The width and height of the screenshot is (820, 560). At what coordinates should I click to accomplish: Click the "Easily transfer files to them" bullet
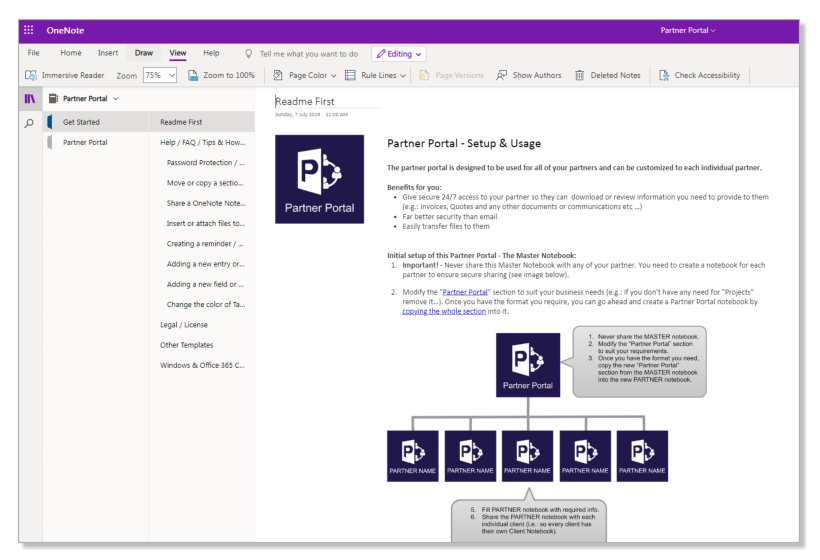pyautogui.click(x=446, y=226)
